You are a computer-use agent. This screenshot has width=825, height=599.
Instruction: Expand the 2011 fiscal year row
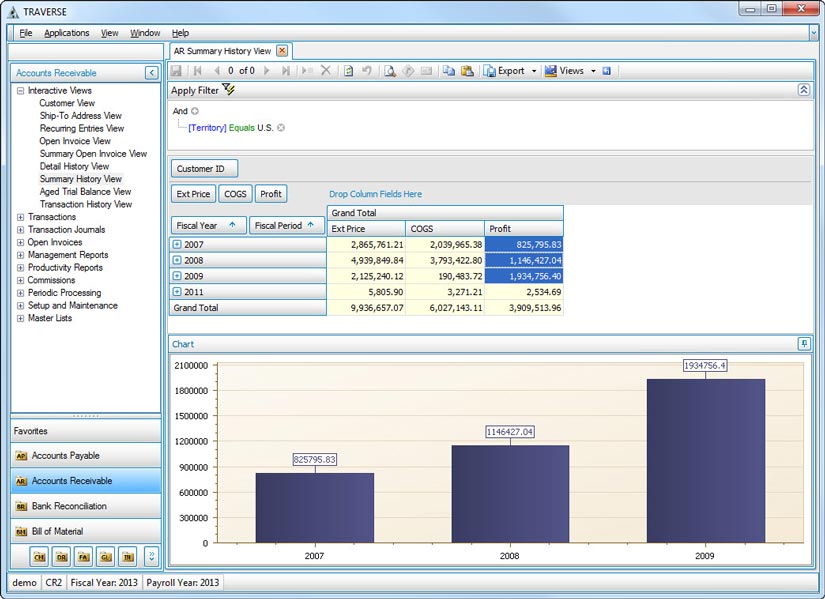tap(177, 292)
